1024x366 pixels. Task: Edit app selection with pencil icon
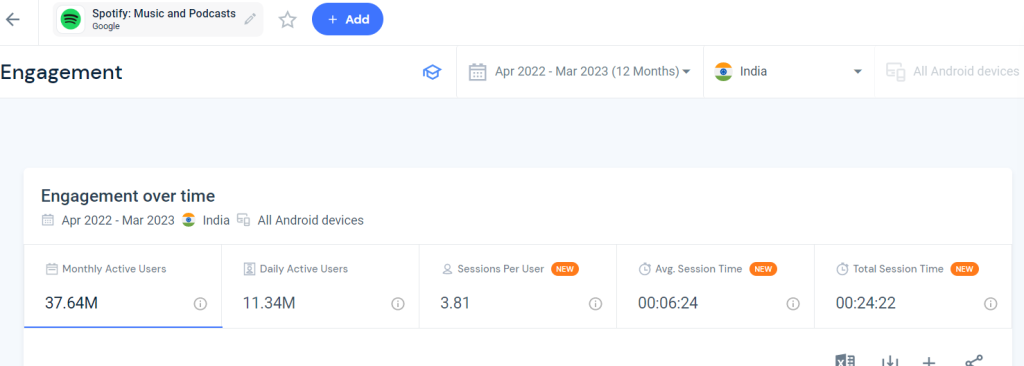(249, 20)
